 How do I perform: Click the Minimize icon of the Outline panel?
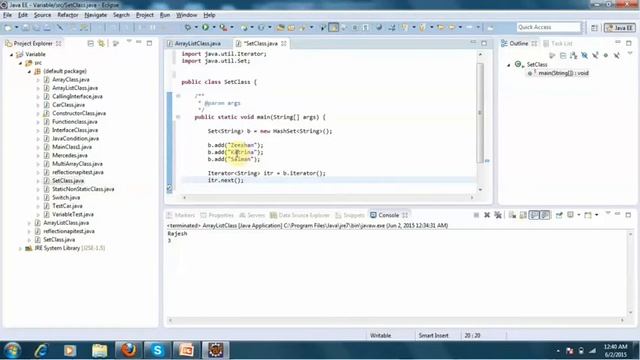[x=618, y=42]
